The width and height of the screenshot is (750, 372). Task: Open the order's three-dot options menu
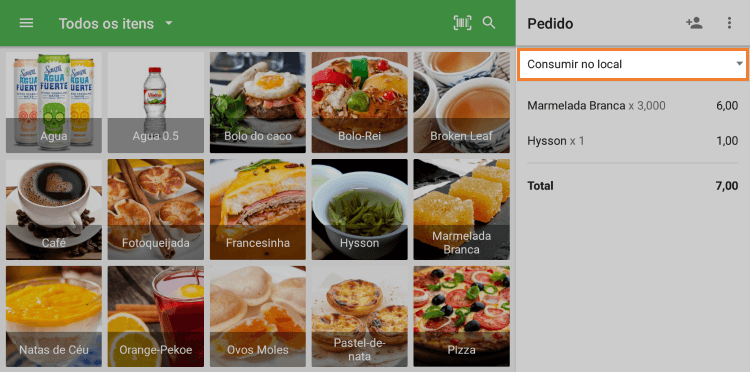(729, 23)
